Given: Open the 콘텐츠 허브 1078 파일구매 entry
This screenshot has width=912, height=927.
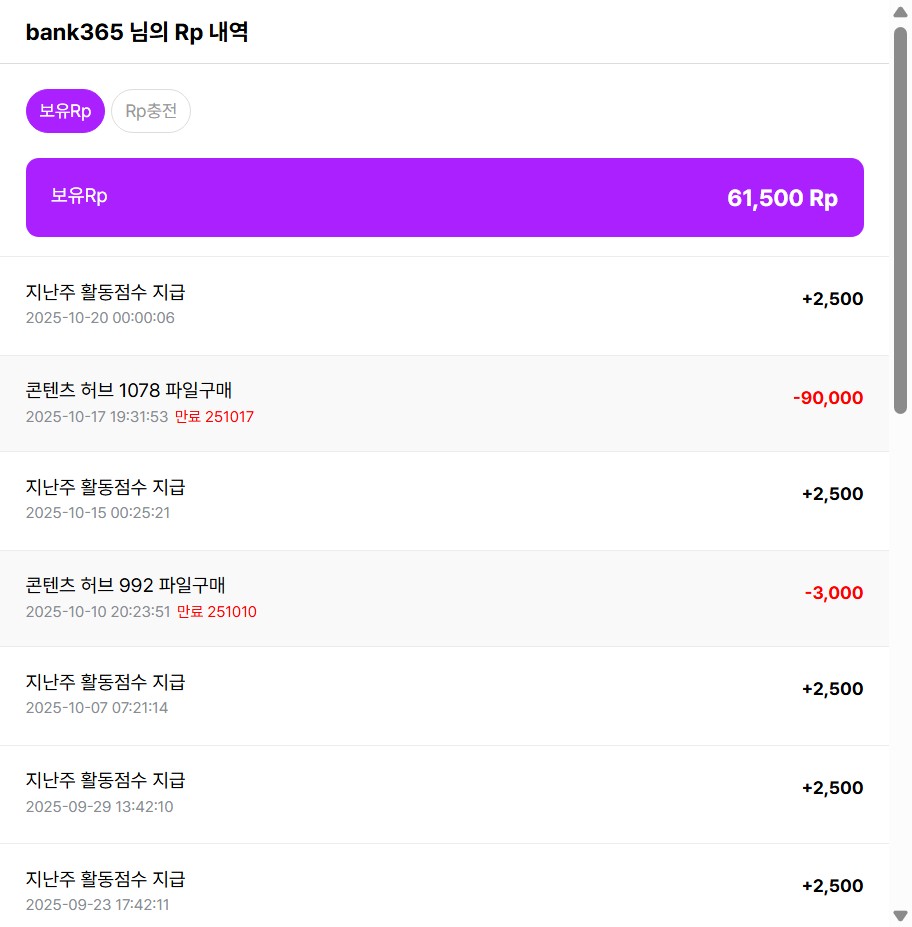Looking at the screenshot, I should (129, 390).
